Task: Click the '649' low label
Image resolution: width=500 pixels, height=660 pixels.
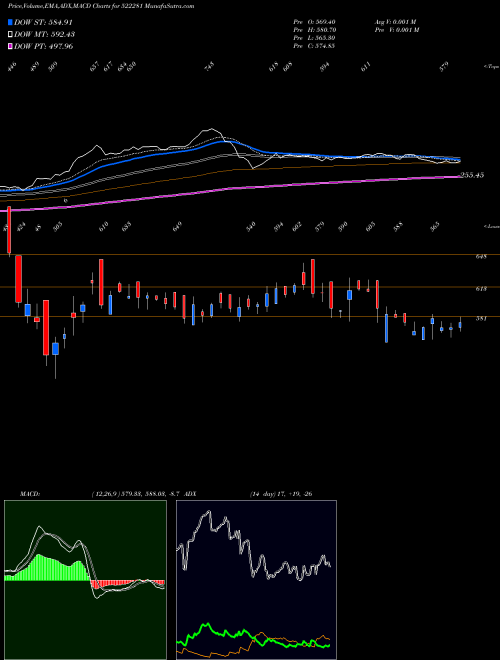Action: coord(177,226)
